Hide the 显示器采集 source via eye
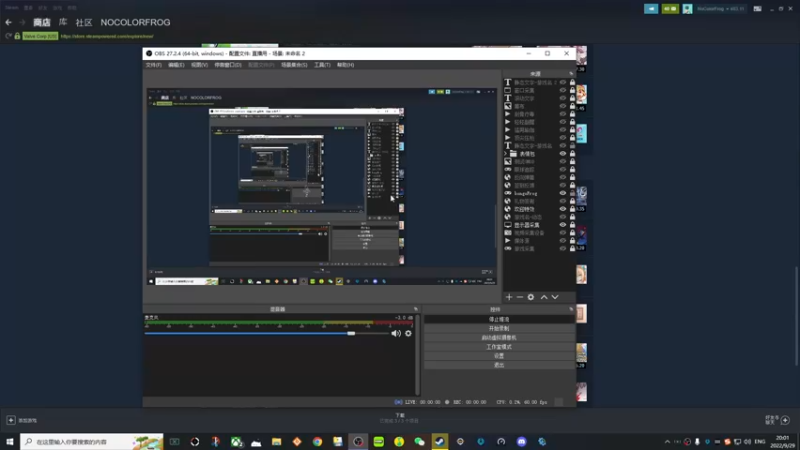 563,225
